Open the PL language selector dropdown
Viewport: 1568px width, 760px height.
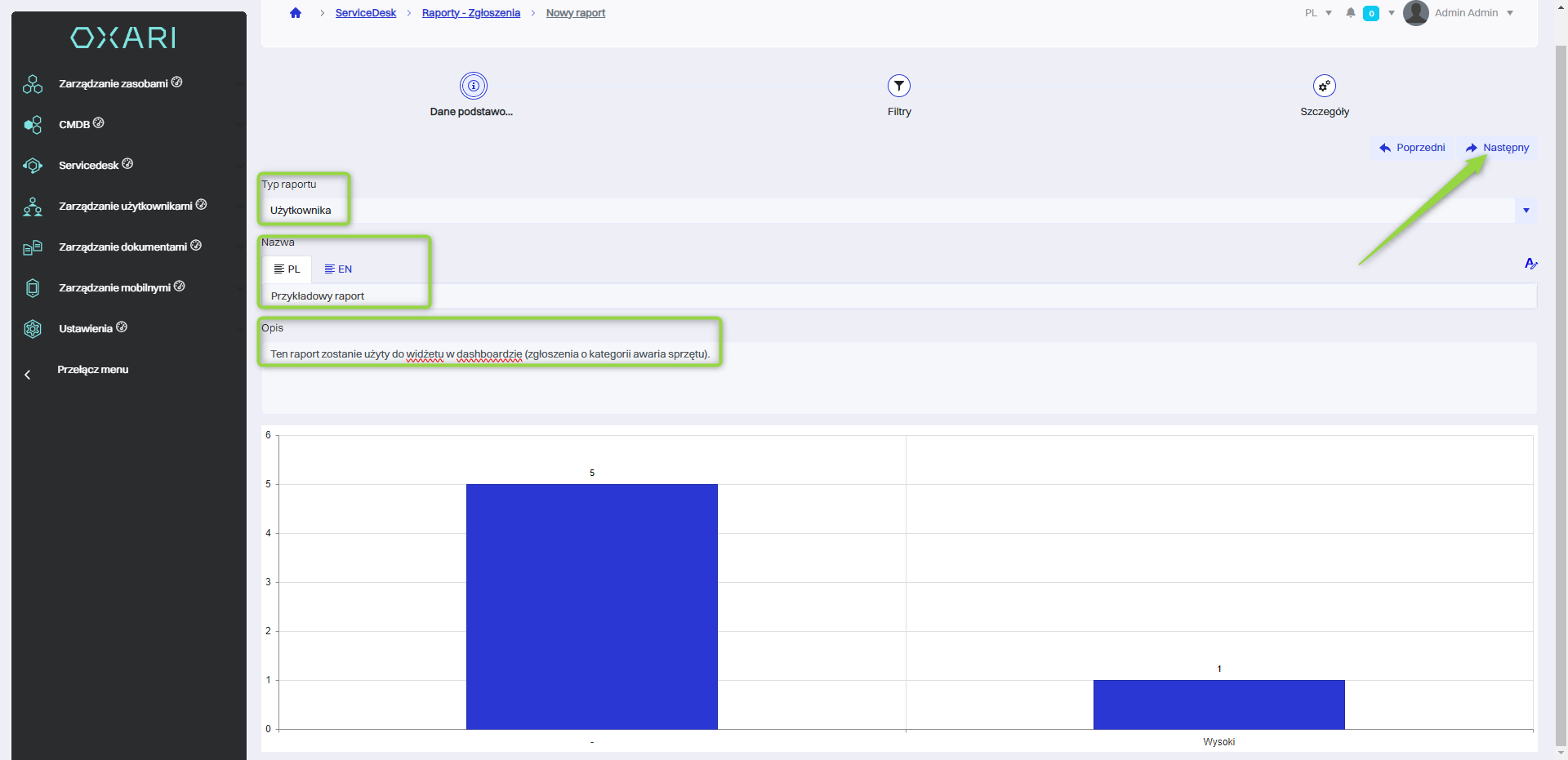coord(1318,13)
